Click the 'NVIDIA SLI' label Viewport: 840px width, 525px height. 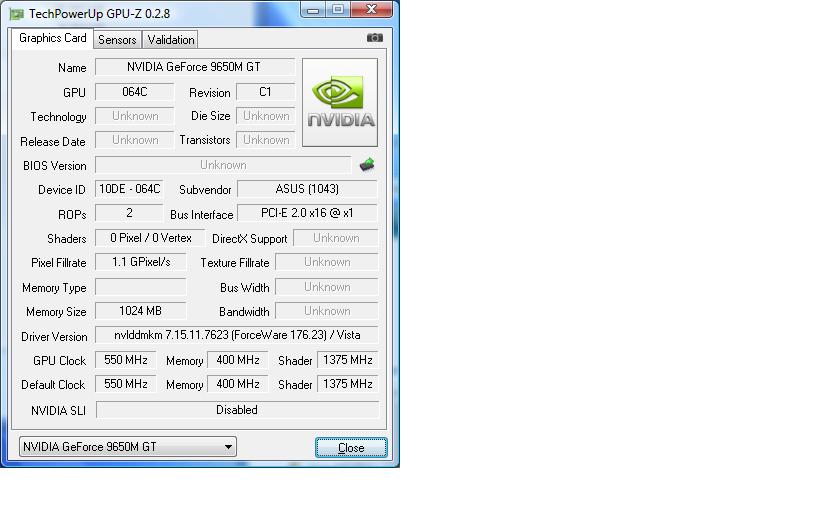(58, 411)
